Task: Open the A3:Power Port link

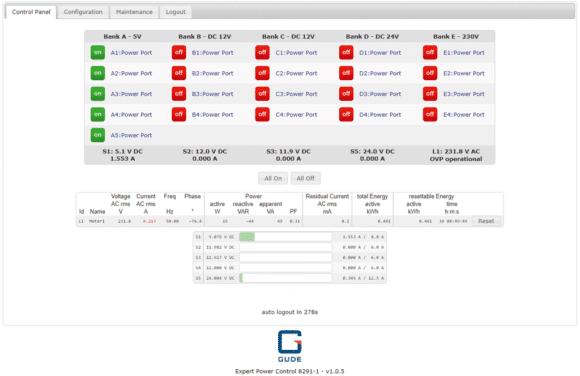Action: point(131,94)
